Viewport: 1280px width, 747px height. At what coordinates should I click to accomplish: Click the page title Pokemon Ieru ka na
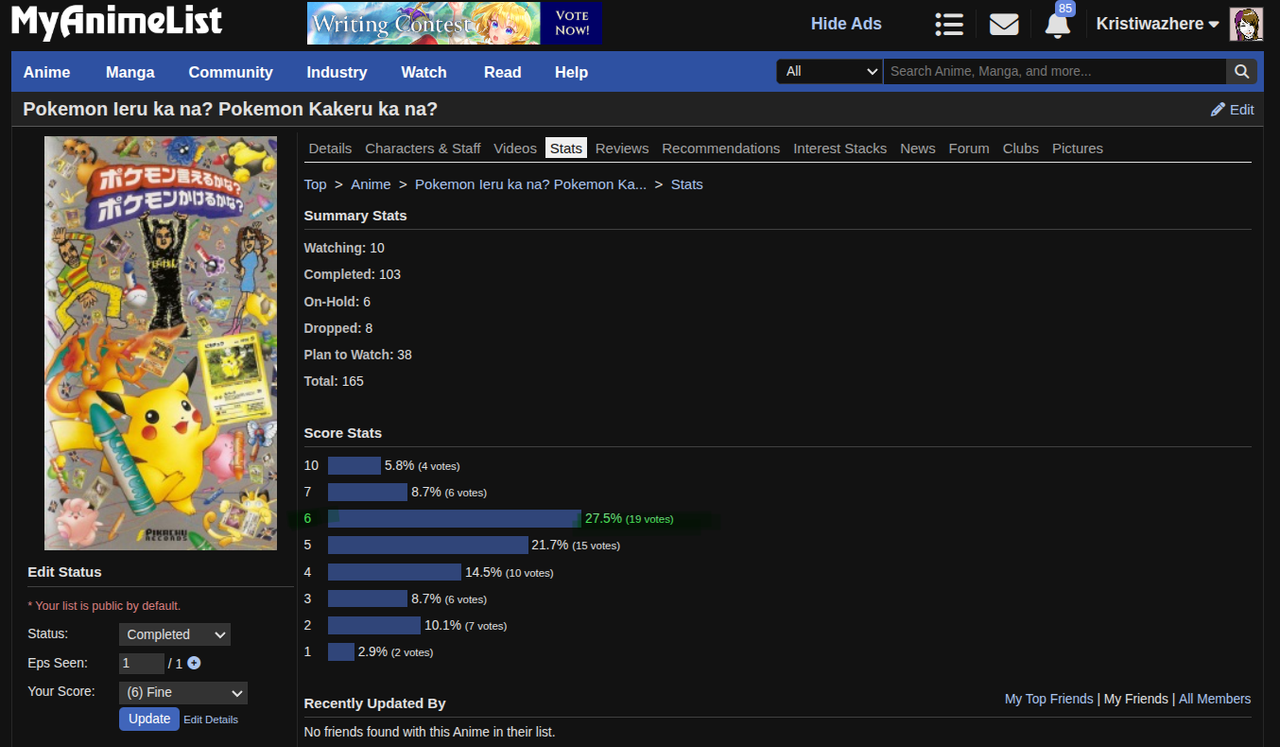230,109
